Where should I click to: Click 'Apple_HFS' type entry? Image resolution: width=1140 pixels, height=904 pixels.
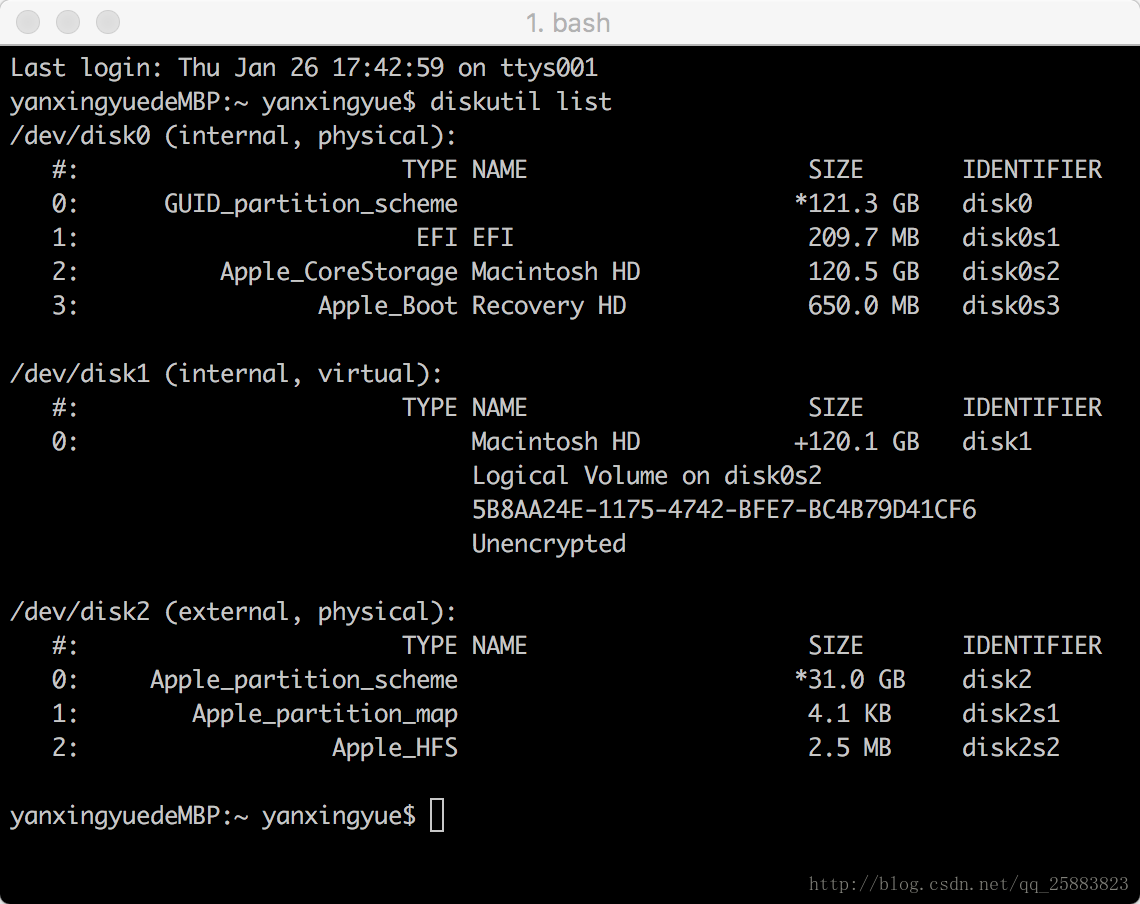(395, 748)
